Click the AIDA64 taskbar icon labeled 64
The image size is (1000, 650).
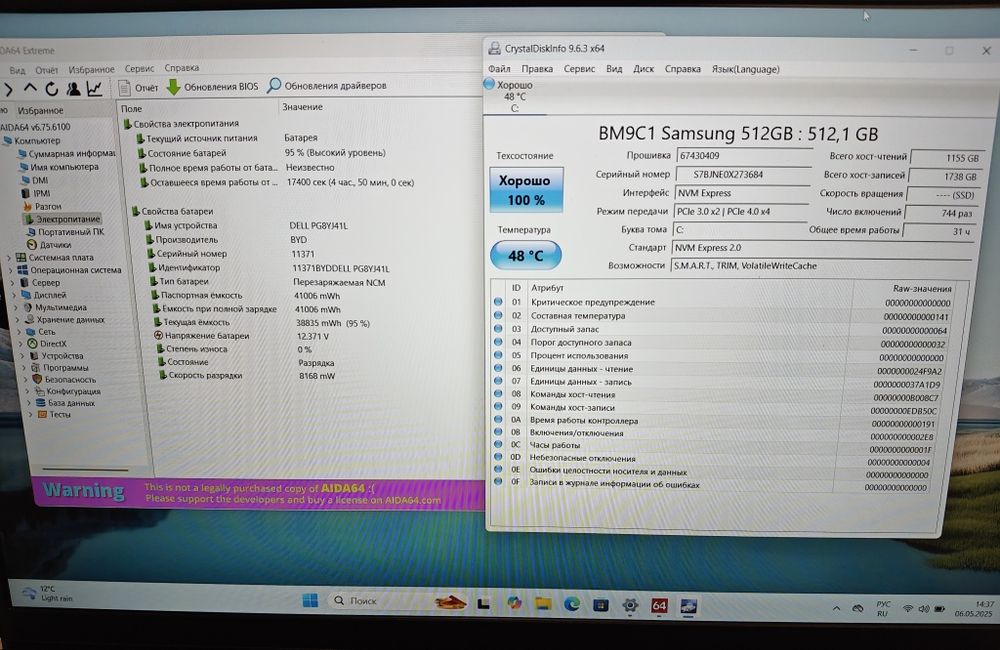click(x=659, y=605)
